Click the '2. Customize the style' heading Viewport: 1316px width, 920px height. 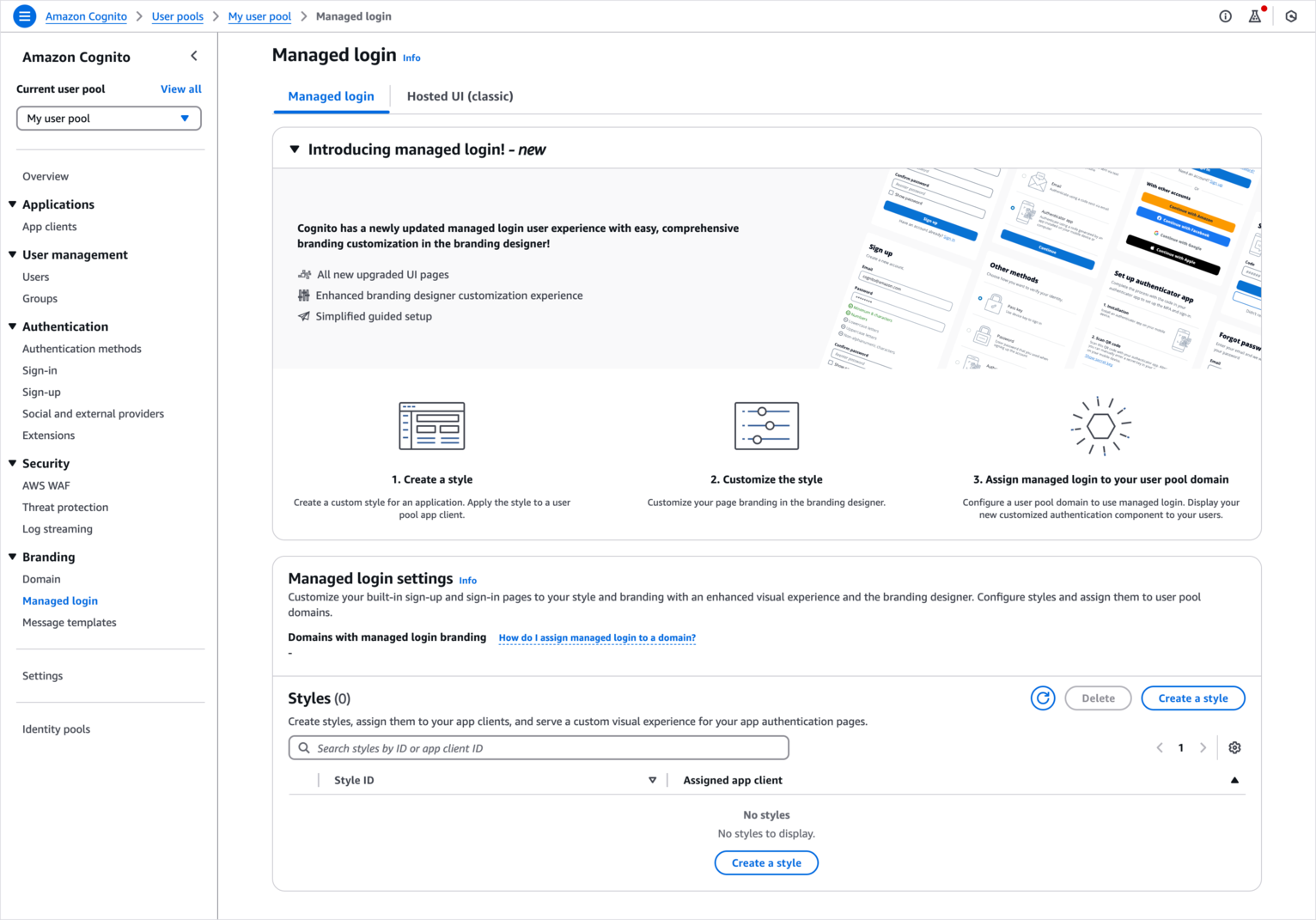[x=766, y=479]
